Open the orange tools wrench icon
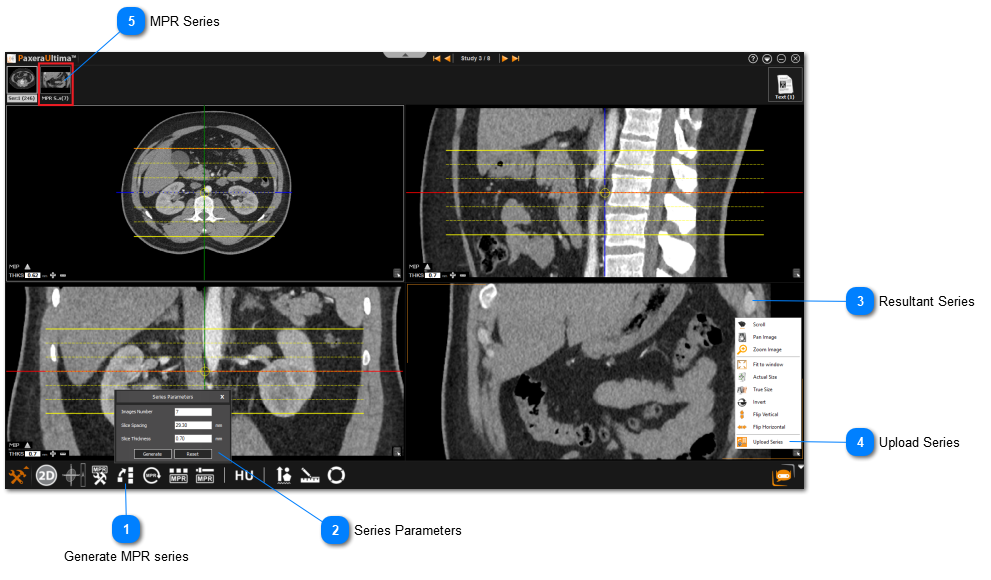Screen dimensions: 991x580 (x=19, y=476)
